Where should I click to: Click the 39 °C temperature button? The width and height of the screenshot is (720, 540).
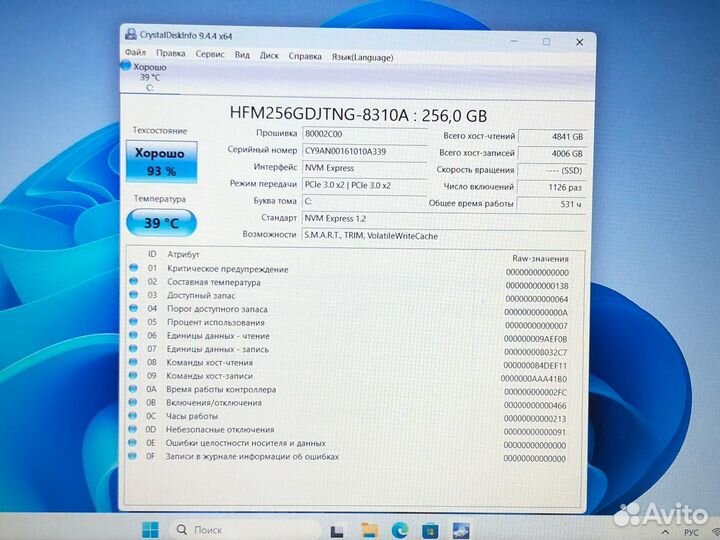pyautogui.click(x=161, y=223)
